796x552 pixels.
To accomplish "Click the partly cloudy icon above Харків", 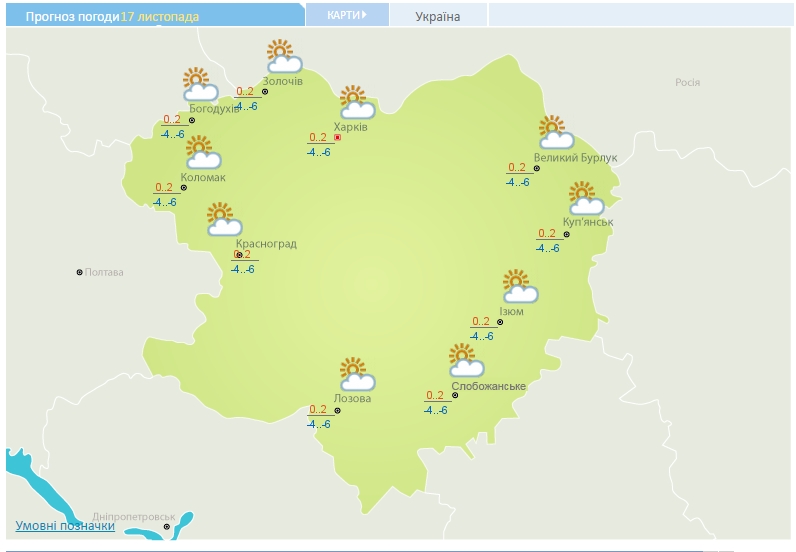I will [356, 103].
